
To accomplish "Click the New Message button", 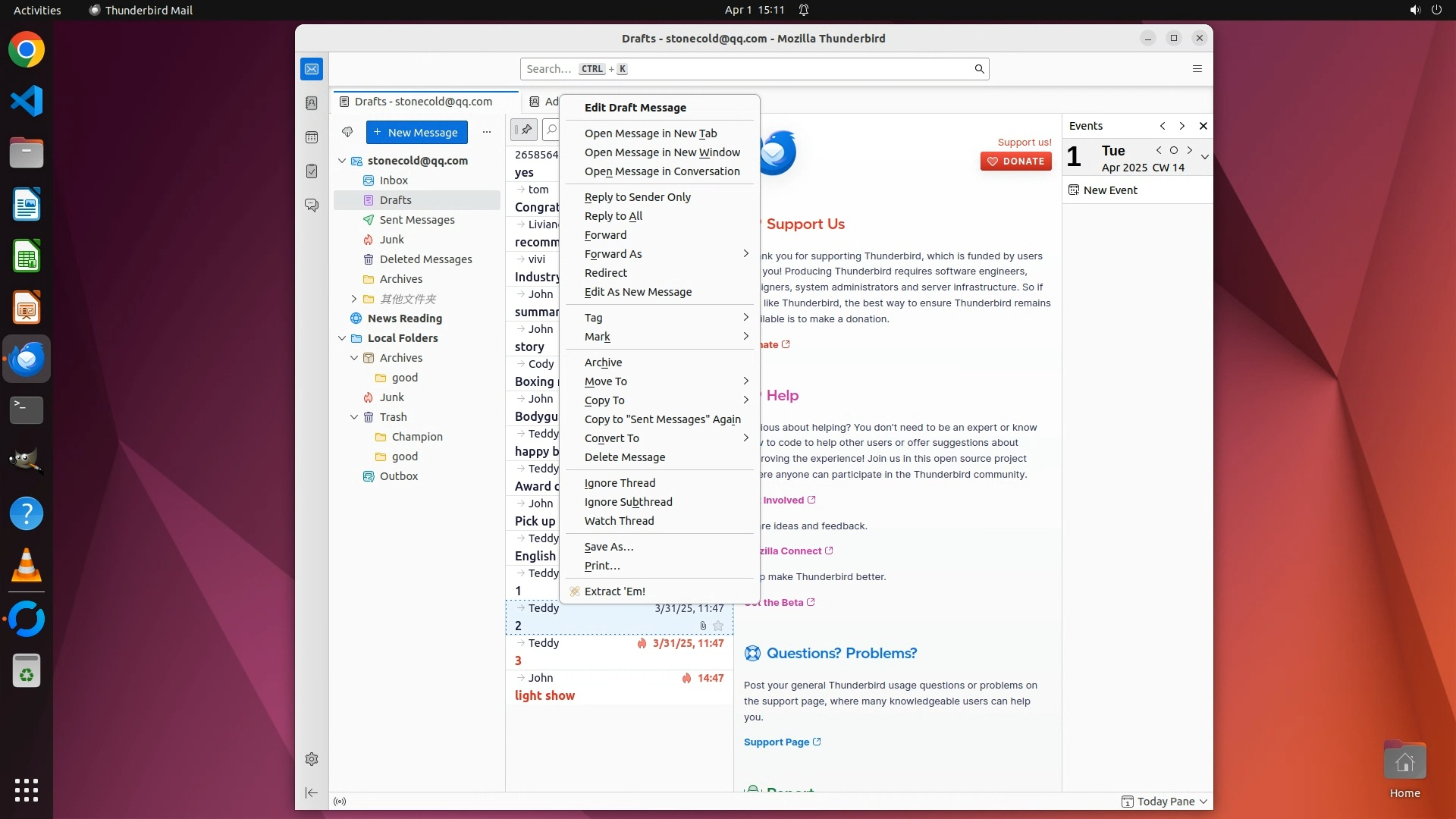I will pos(416,132).
